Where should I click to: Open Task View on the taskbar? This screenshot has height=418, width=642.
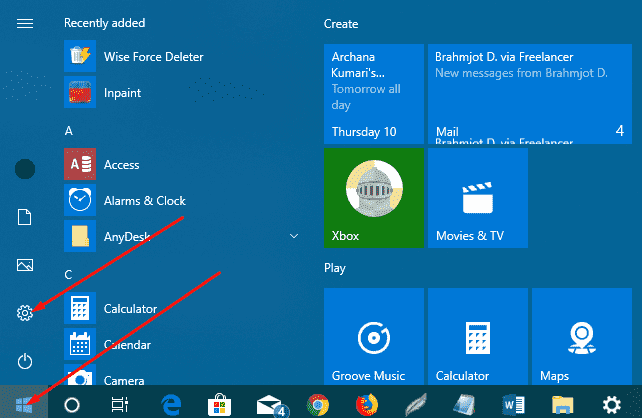tap(120, 405)
